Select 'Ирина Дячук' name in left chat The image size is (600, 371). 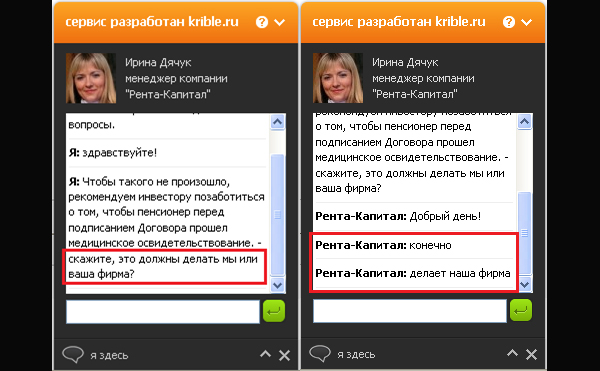[x=158, y=62]
